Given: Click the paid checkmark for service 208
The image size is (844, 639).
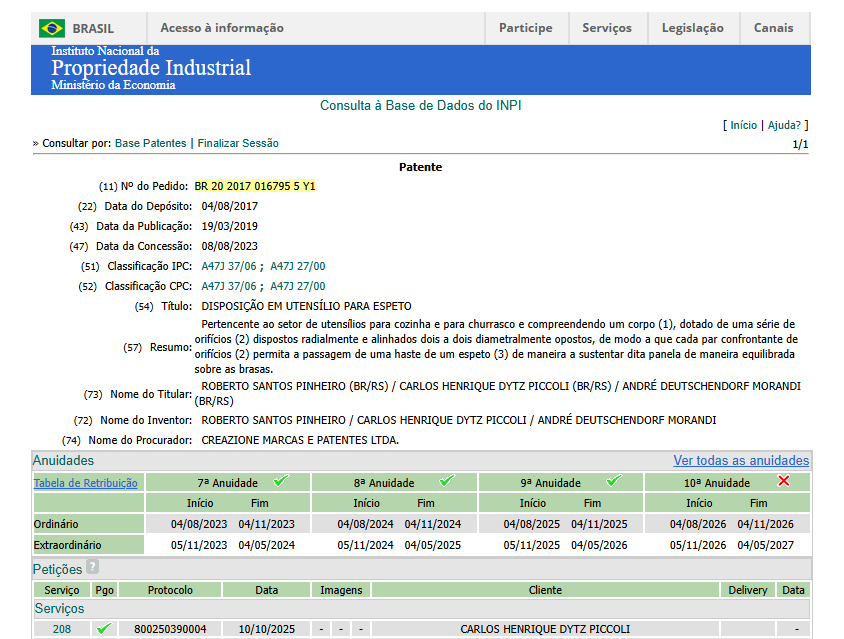Looking at the screenshot, I should tap(104, 628).
